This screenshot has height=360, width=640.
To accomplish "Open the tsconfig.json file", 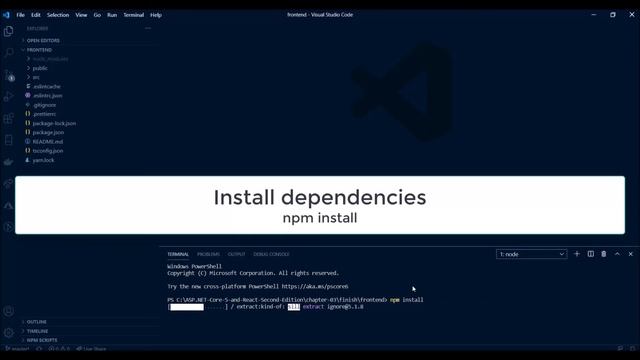I will pyautogui.click(x=48, y=151).
